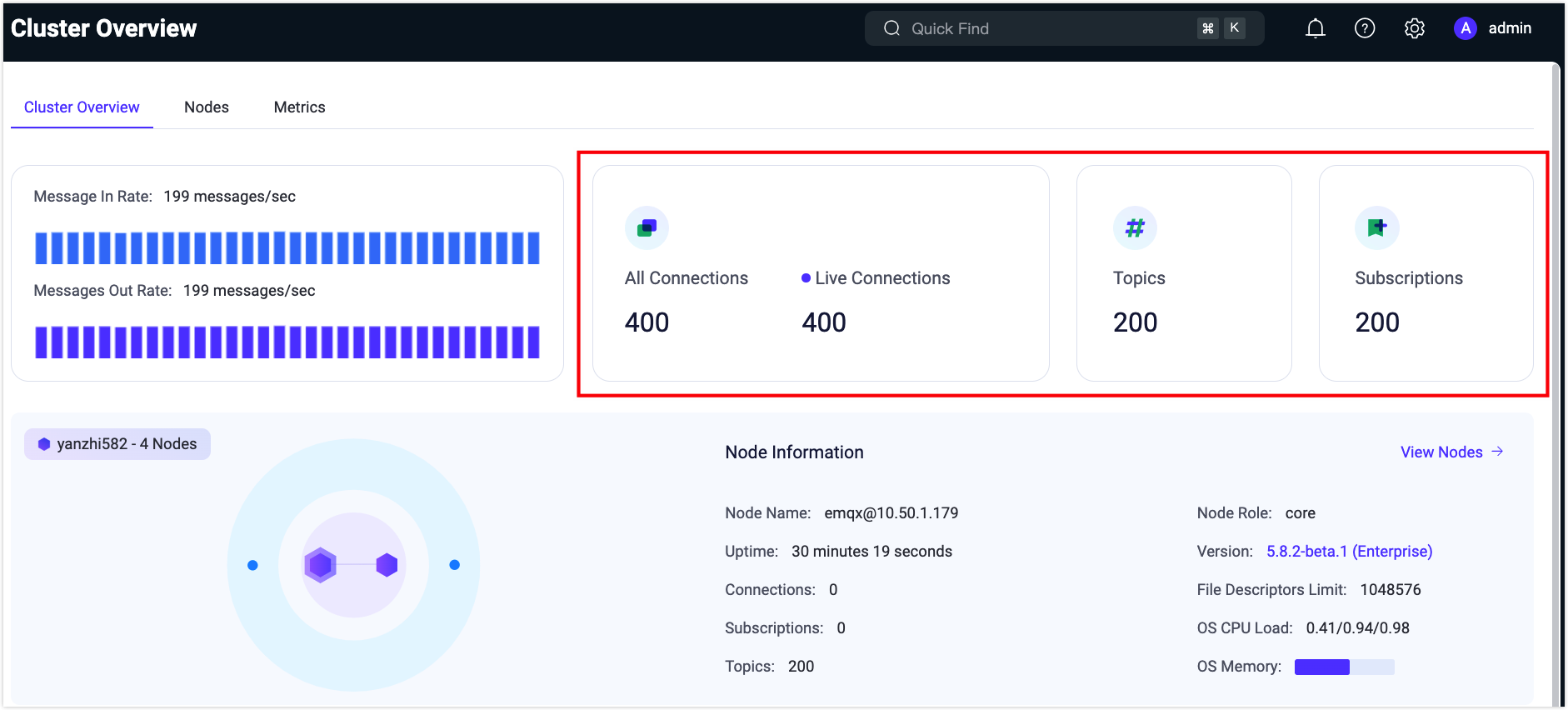Click the All Connections value 400
The width and height of the screenshot is (1568, 710).
(647, 322)
